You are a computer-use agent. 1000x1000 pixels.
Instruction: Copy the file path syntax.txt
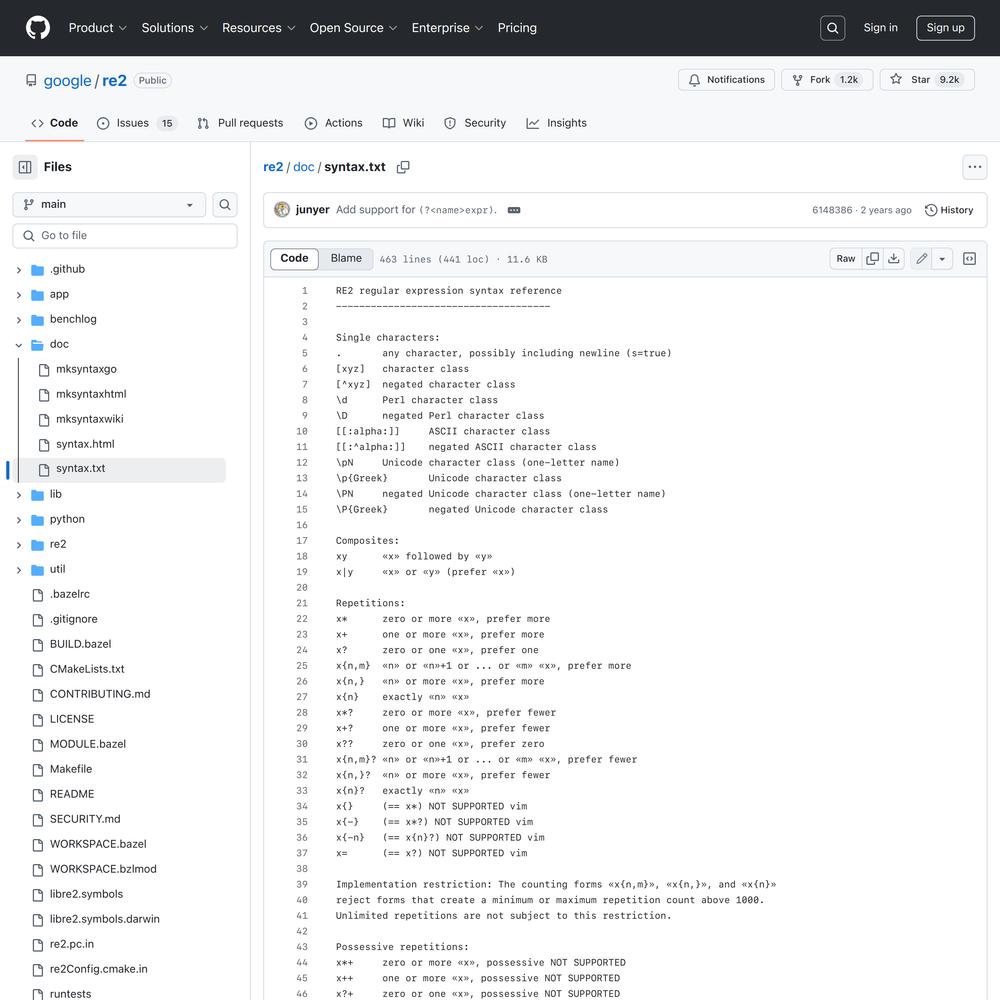click(x=403, y=167)
